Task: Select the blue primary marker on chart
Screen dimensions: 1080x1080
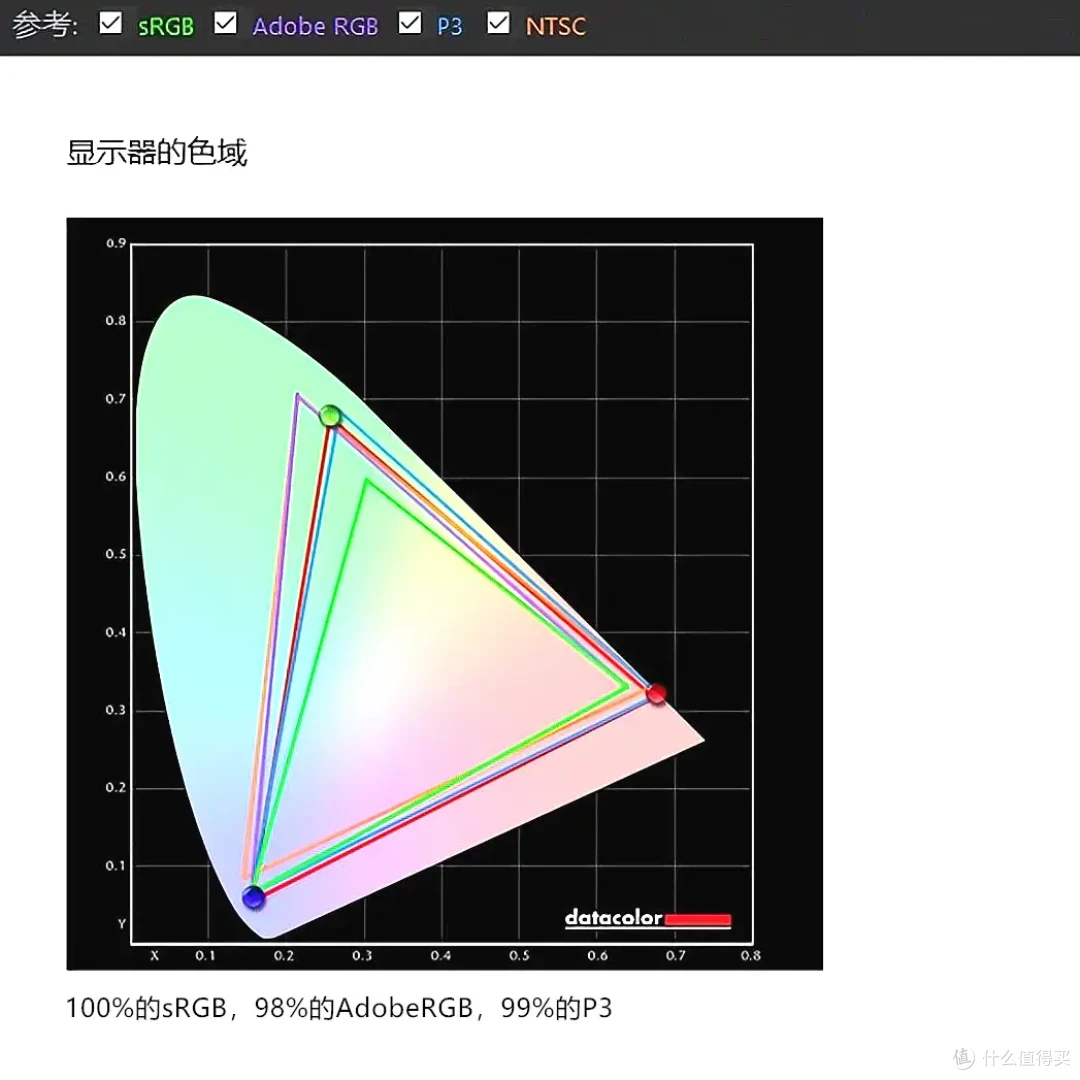Action: point(253,898)
